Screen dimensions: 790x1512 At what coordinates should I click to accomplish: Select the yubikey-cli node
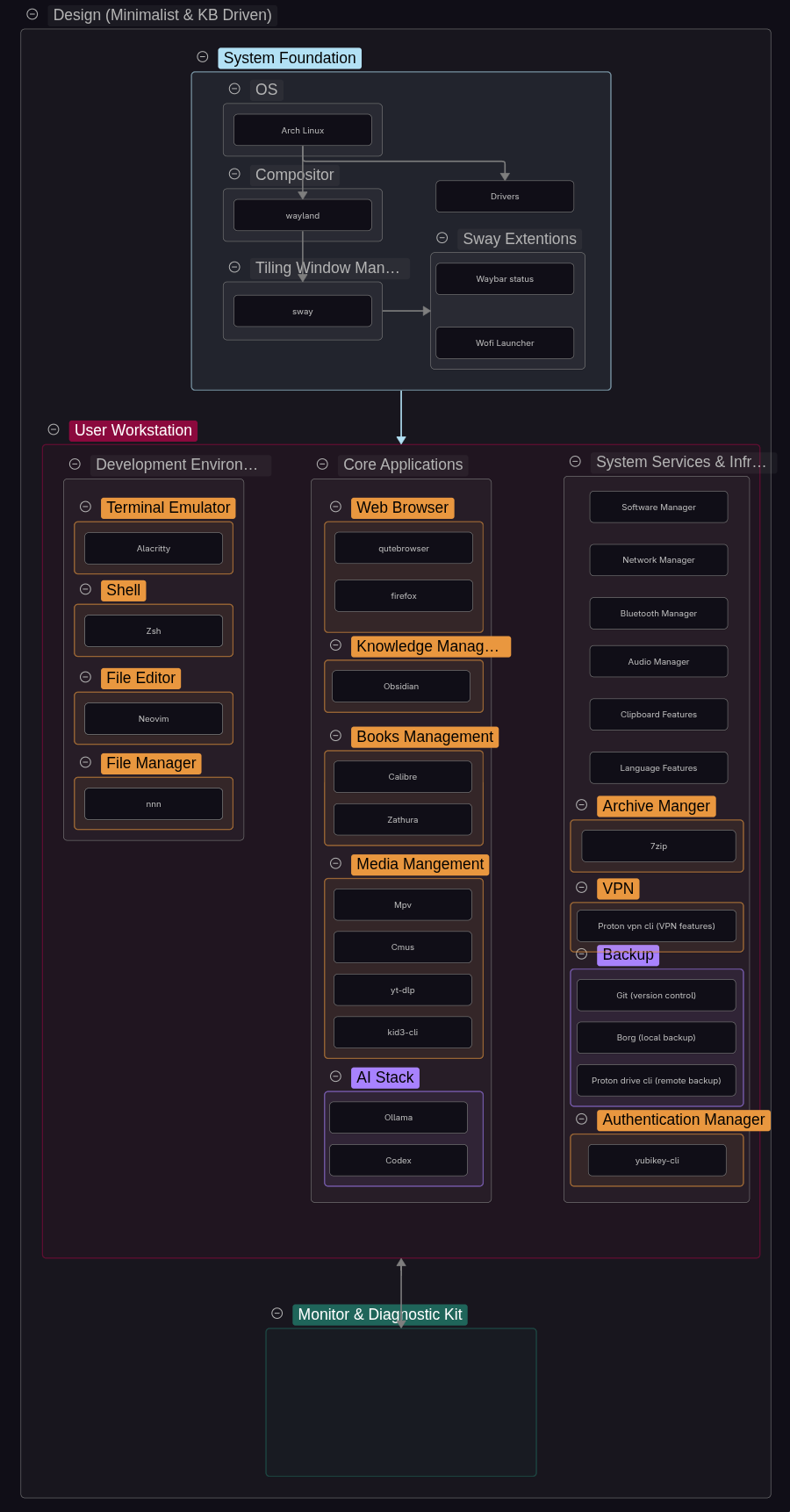(657, 1160)
